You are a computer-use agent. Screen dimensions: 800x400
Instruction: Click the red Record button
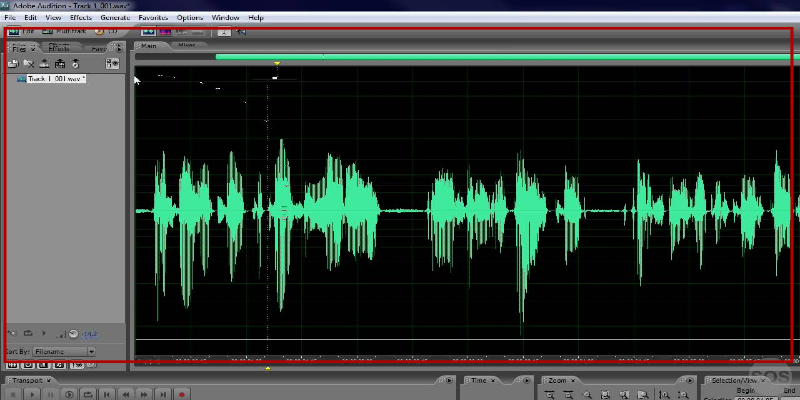point(182,395)
